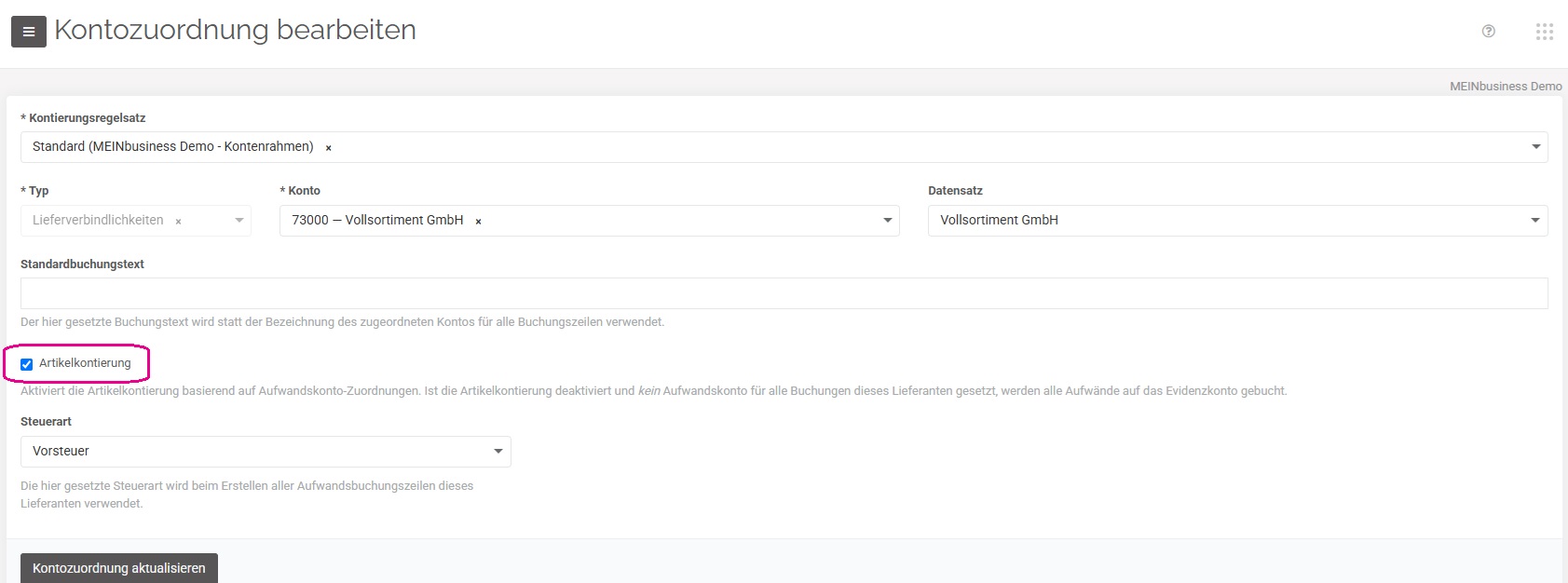Open the Typ dropdown arrow
Screen dimensions: 1568x583
239,221
